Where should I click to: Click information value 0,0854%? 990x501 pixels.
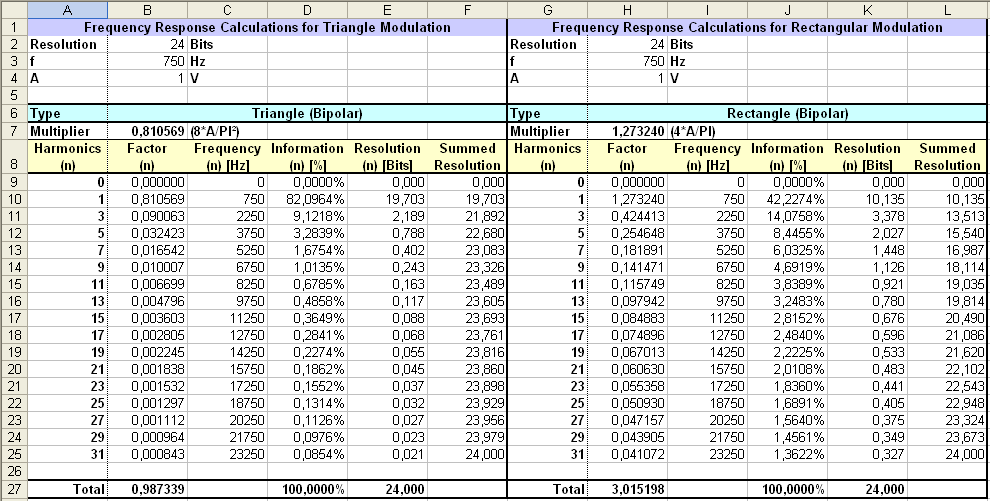[x=307, y=454]
